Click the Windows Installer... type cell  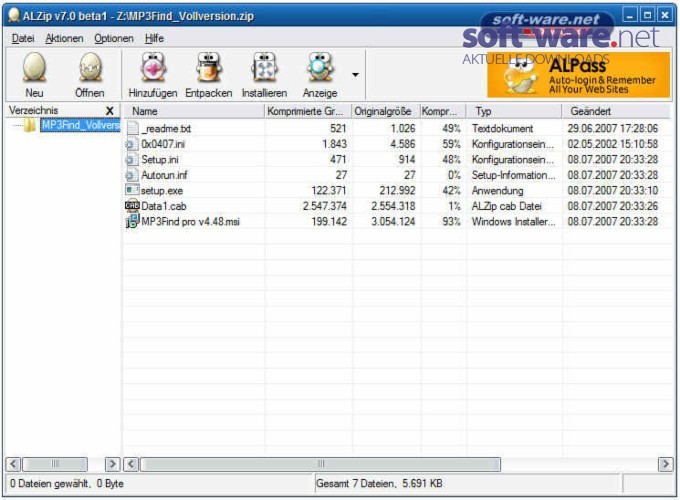513,222
